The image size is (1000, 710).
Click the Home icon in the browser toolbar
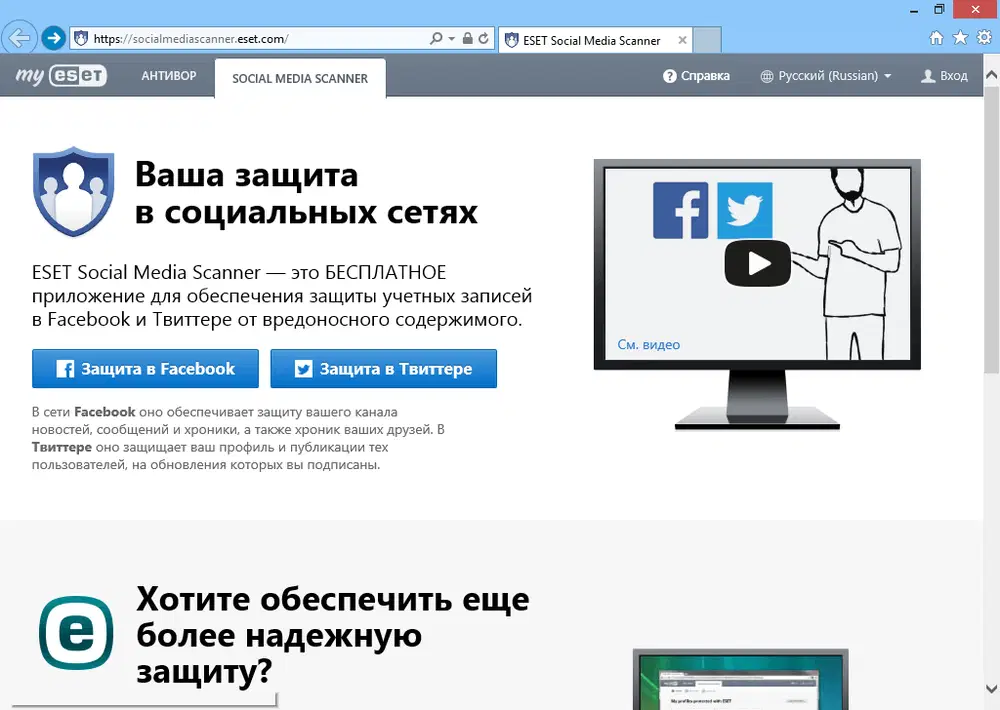[936, 38]
